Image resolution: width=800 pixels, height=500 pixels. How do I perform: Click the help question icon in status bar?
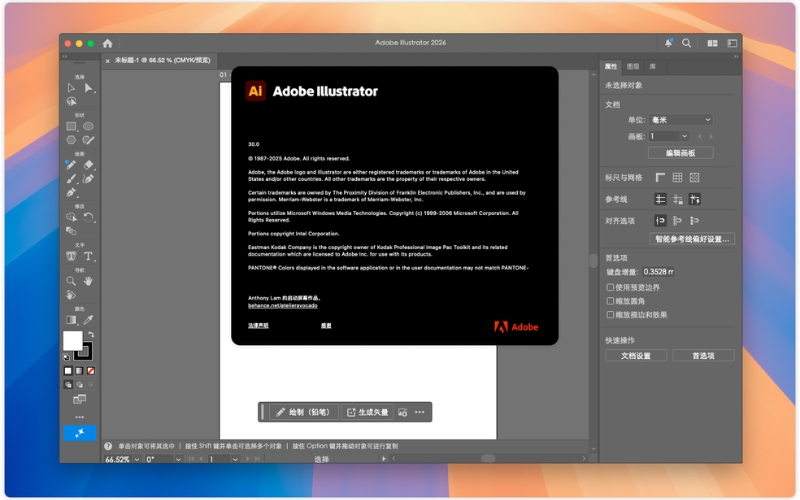click(108, 446)
